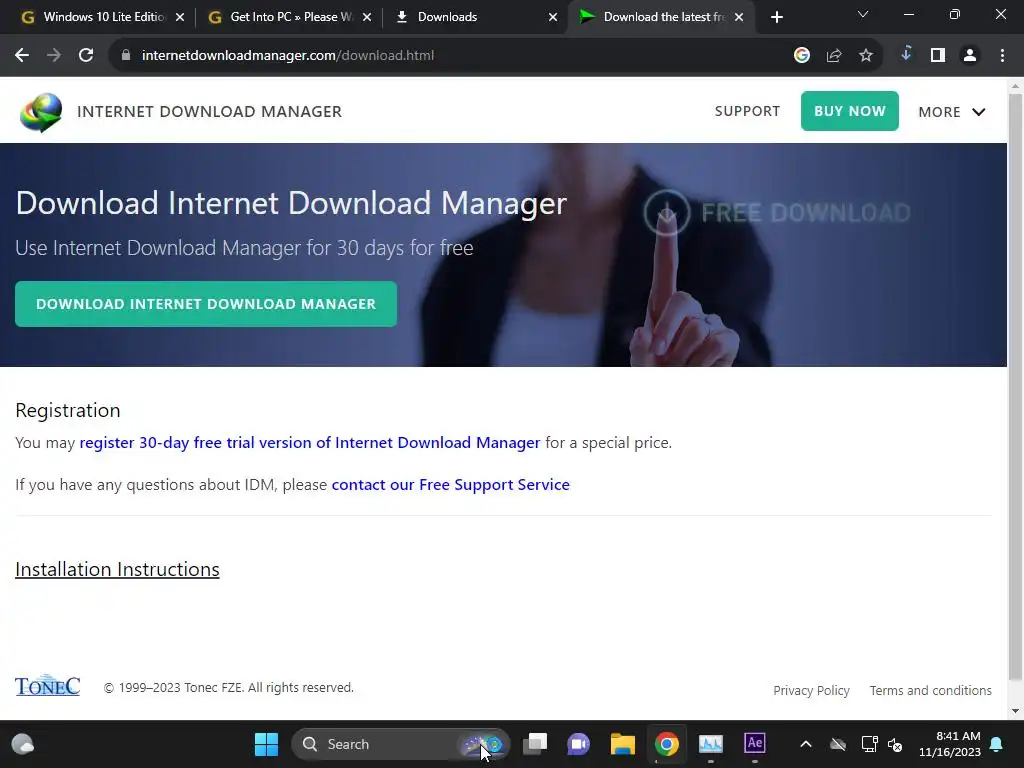The image size is (1024, 768).
Task: Click the BUY NOW button
Action: pos(850,111)
